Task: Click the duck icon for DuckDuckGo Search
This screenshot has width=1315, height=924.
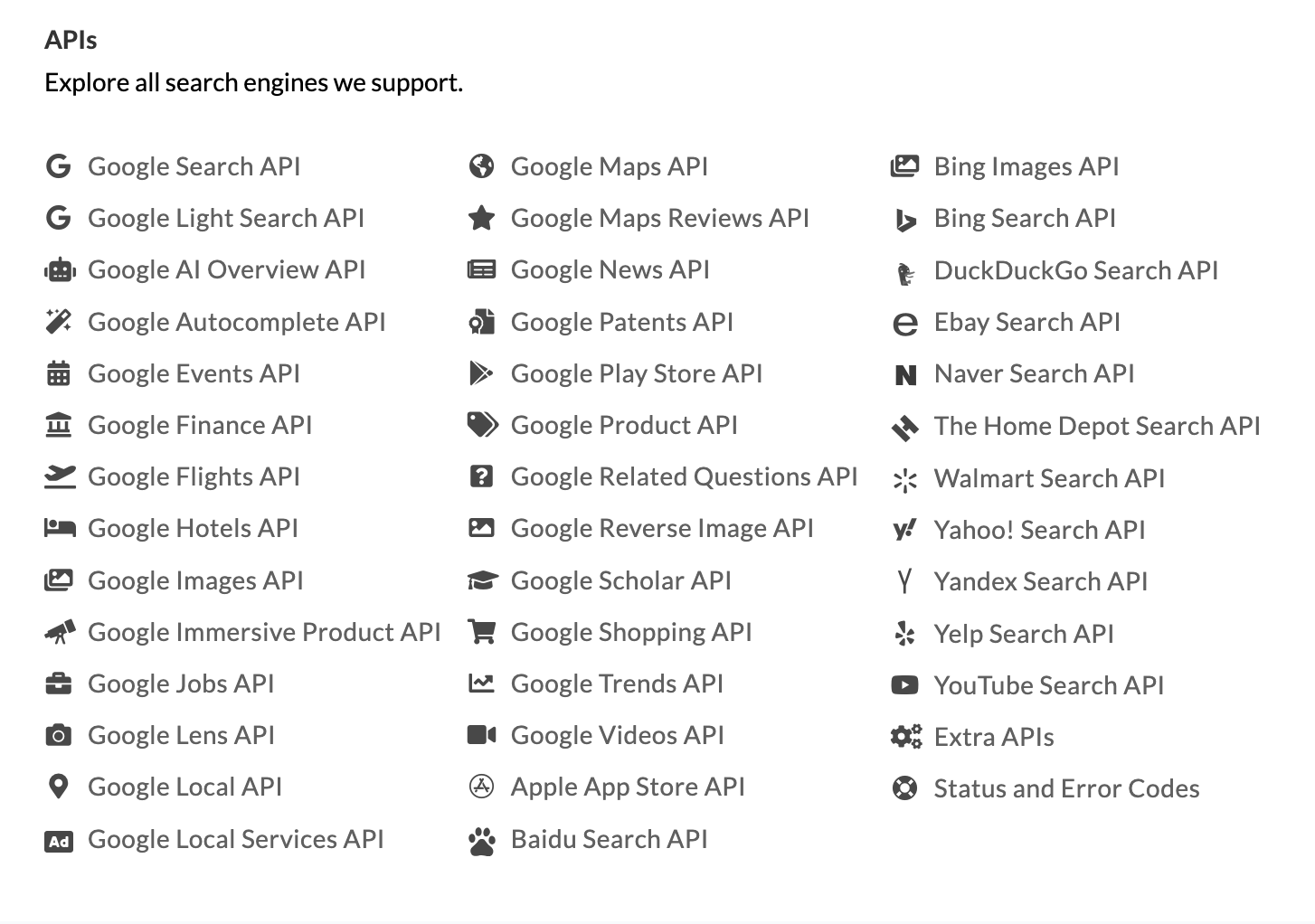Action: click(904, 272)
